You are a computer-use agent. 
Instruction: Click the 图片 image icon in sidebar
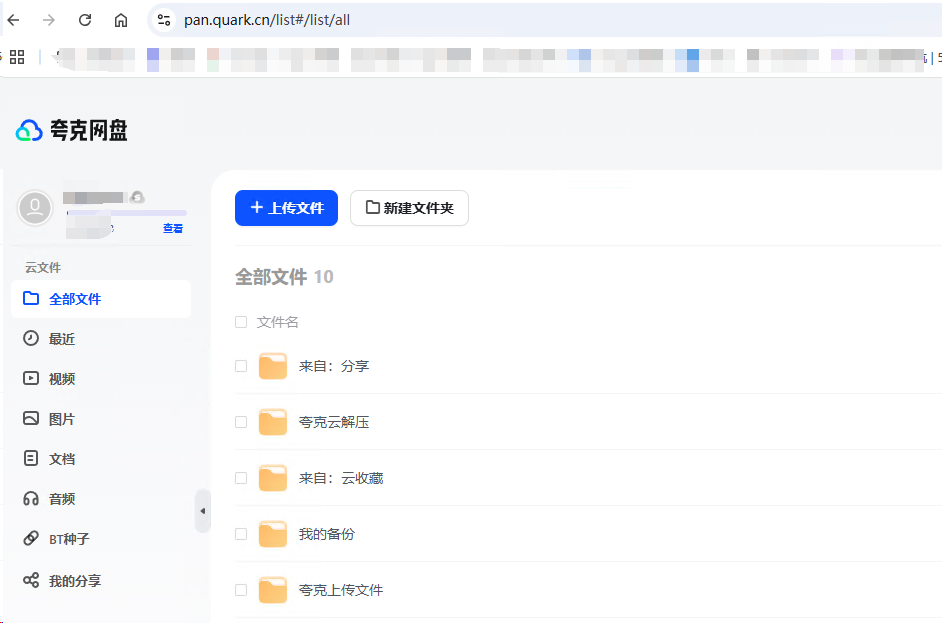coord(31,419)
